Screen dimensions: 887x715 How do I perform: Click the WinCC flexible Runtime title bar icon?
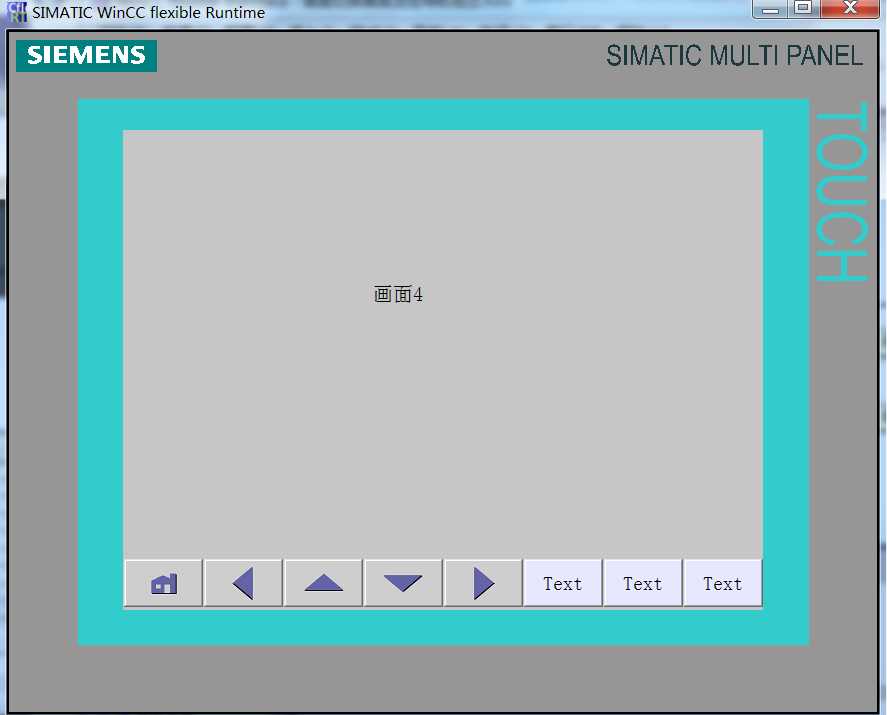tap(16, 12)
